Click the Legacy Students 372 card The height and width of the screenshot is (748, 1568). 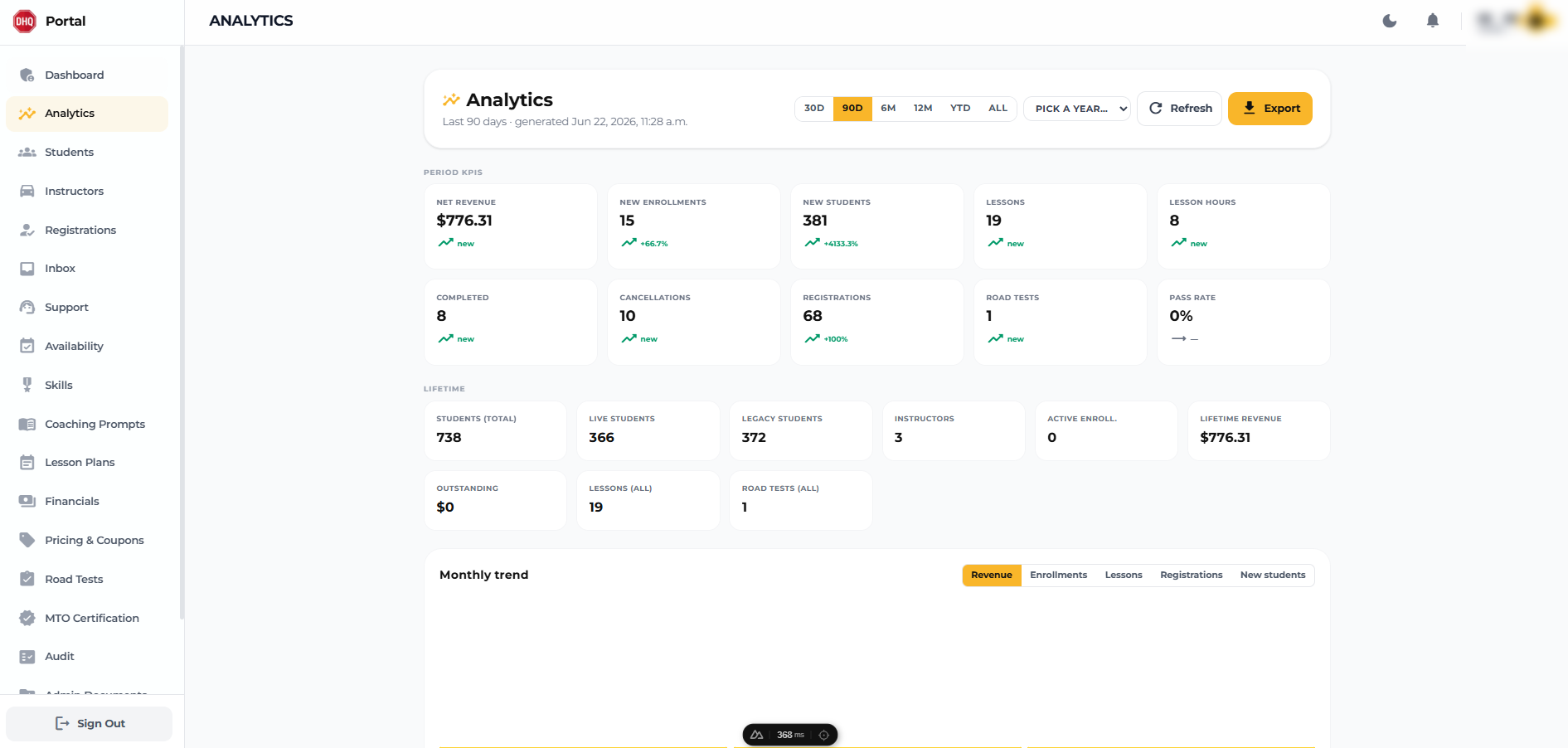coord(801,431)
